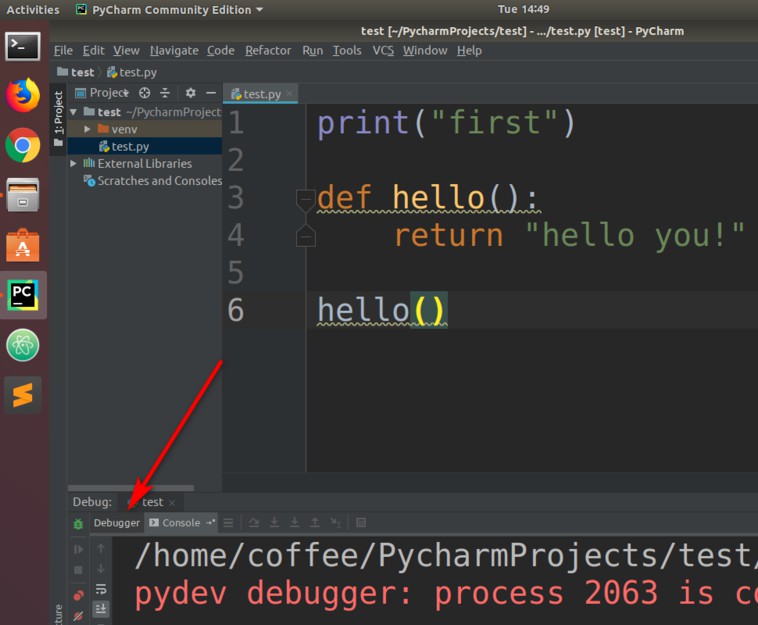758x625 pixels.
Task: Open Edit menu
Action: [x=93, y=50]
